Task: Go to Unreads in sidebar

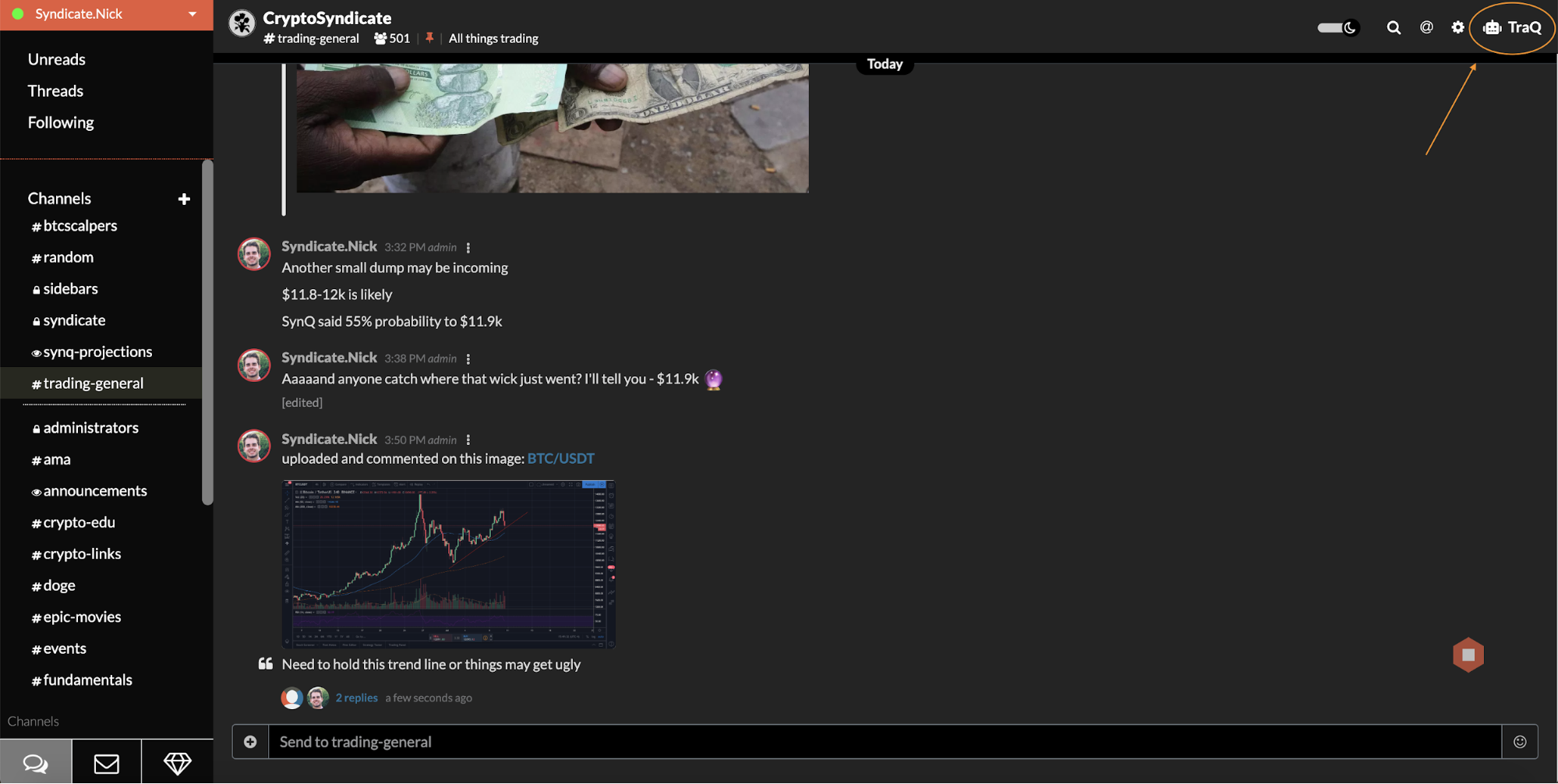Action: click(x=57, y=59)
